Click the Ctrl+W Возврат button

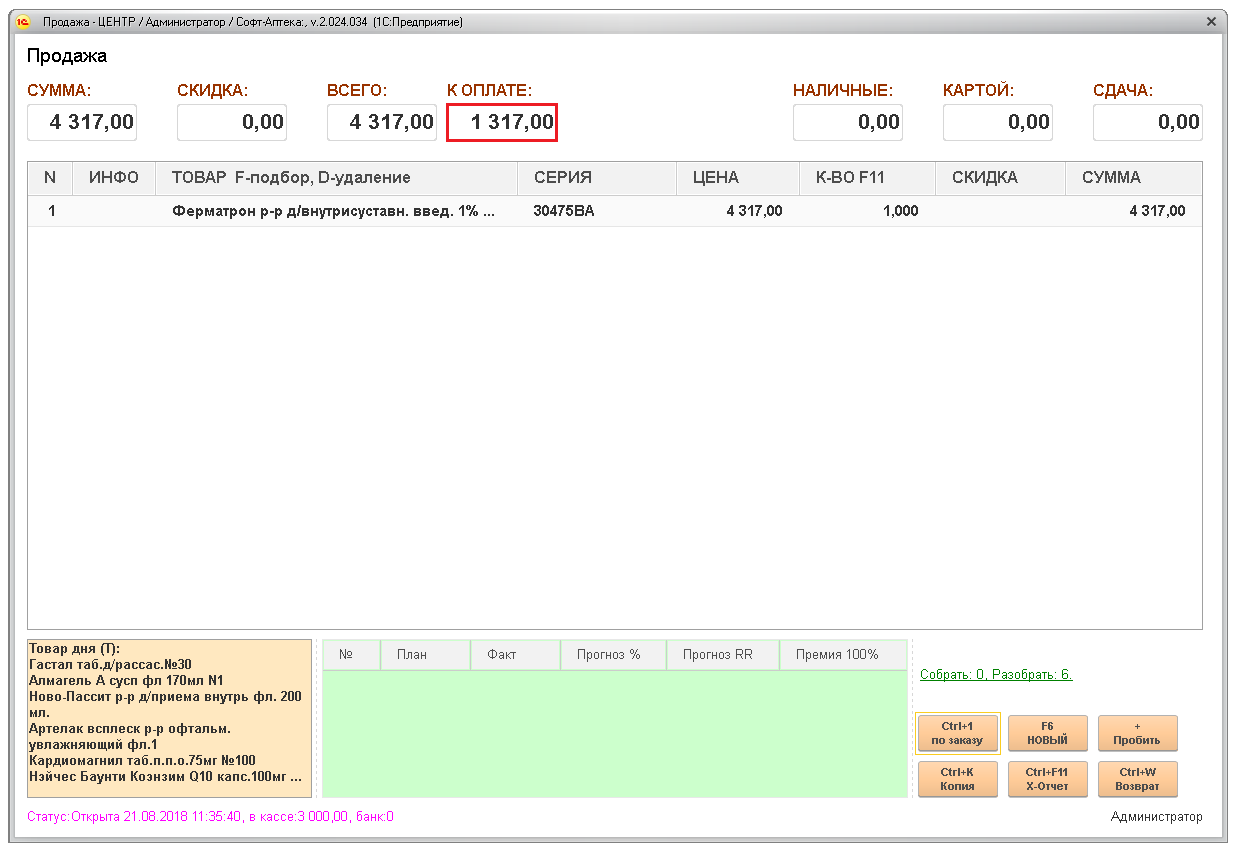[1137, 779]
